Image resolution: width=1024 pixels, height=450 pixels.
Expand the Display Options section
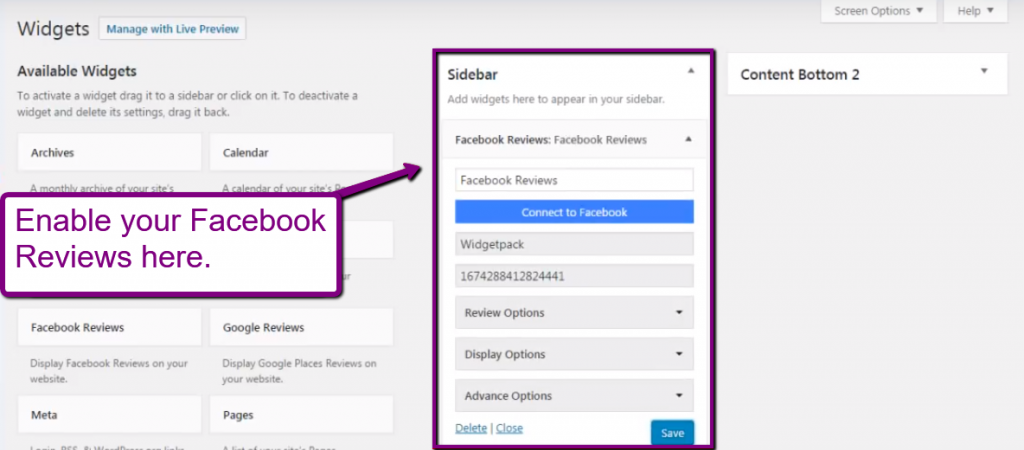(574, 354)
